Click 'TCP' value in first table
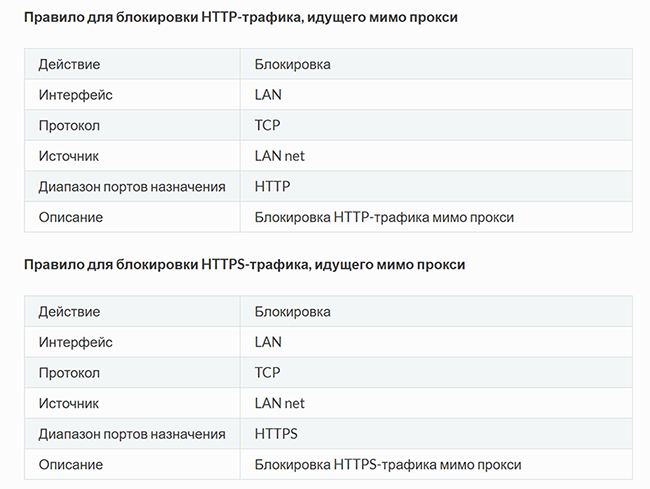The image size is (650, 489). [267, 125]
